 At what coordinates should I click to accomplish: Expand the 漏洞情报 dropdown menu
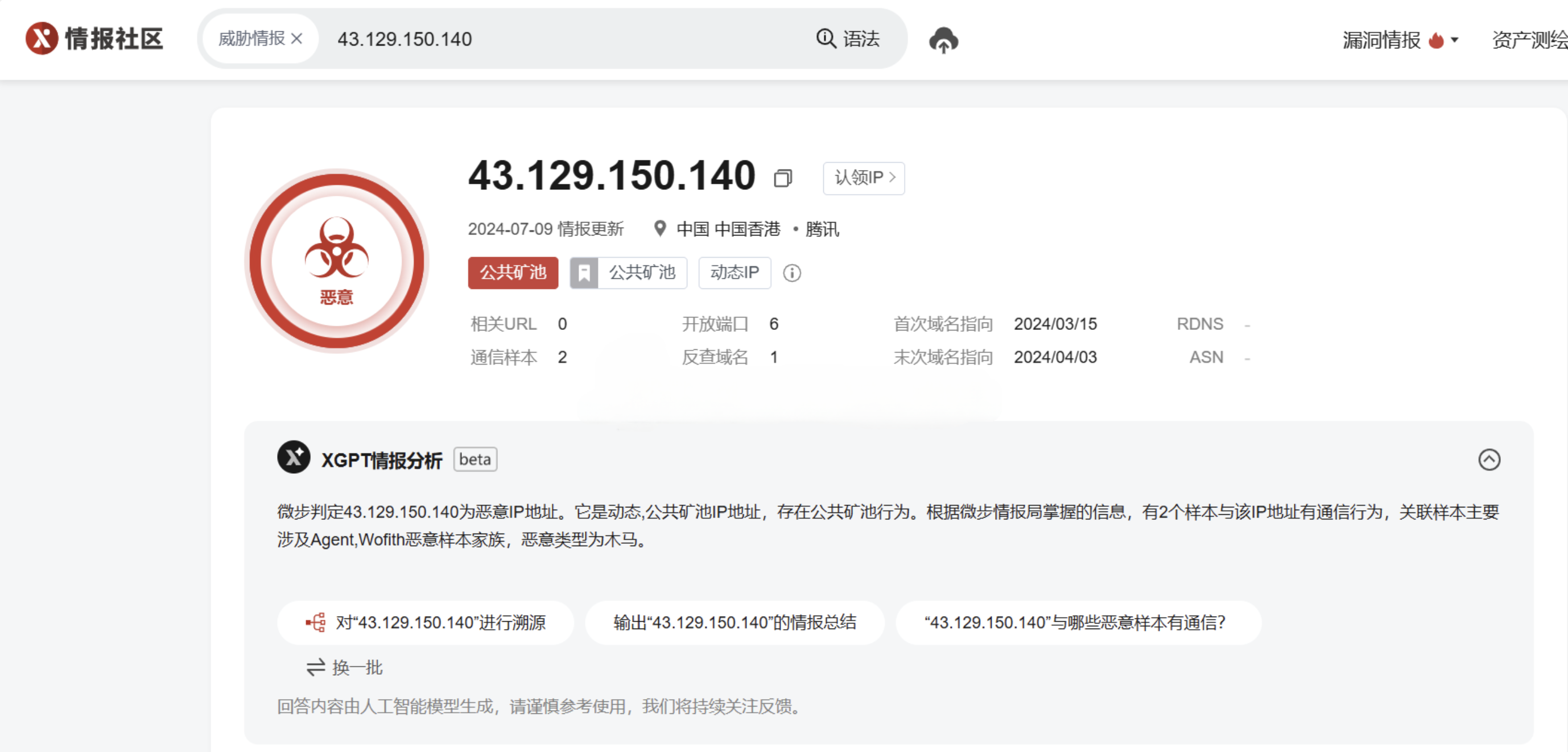click(1400, 40)
